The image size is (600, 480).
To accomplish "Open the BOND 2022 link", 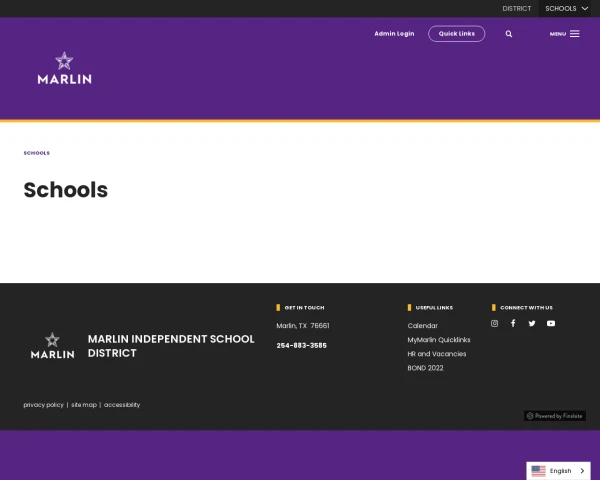I will click(x=425, y=368).
